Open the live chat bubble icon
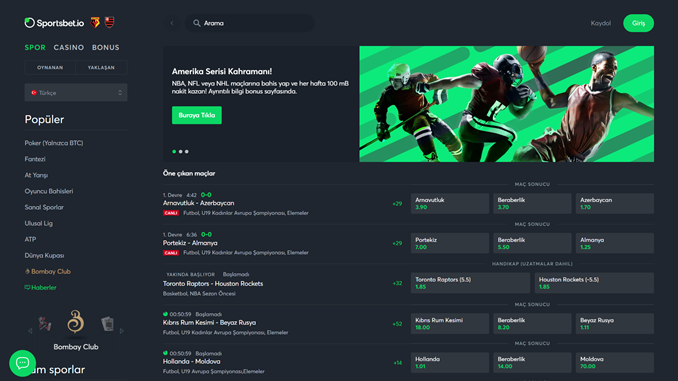 tap(22, 363)
